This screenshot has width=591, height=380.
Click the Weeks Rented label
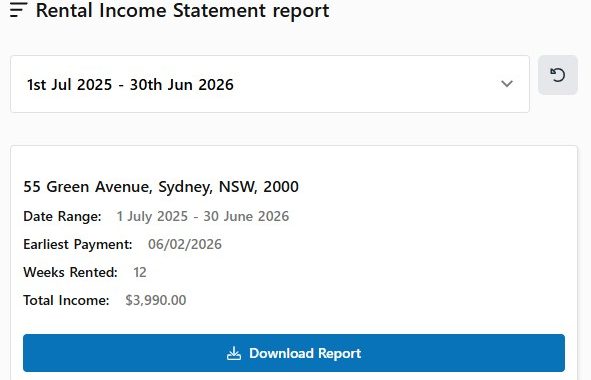[x=70, y=272]
